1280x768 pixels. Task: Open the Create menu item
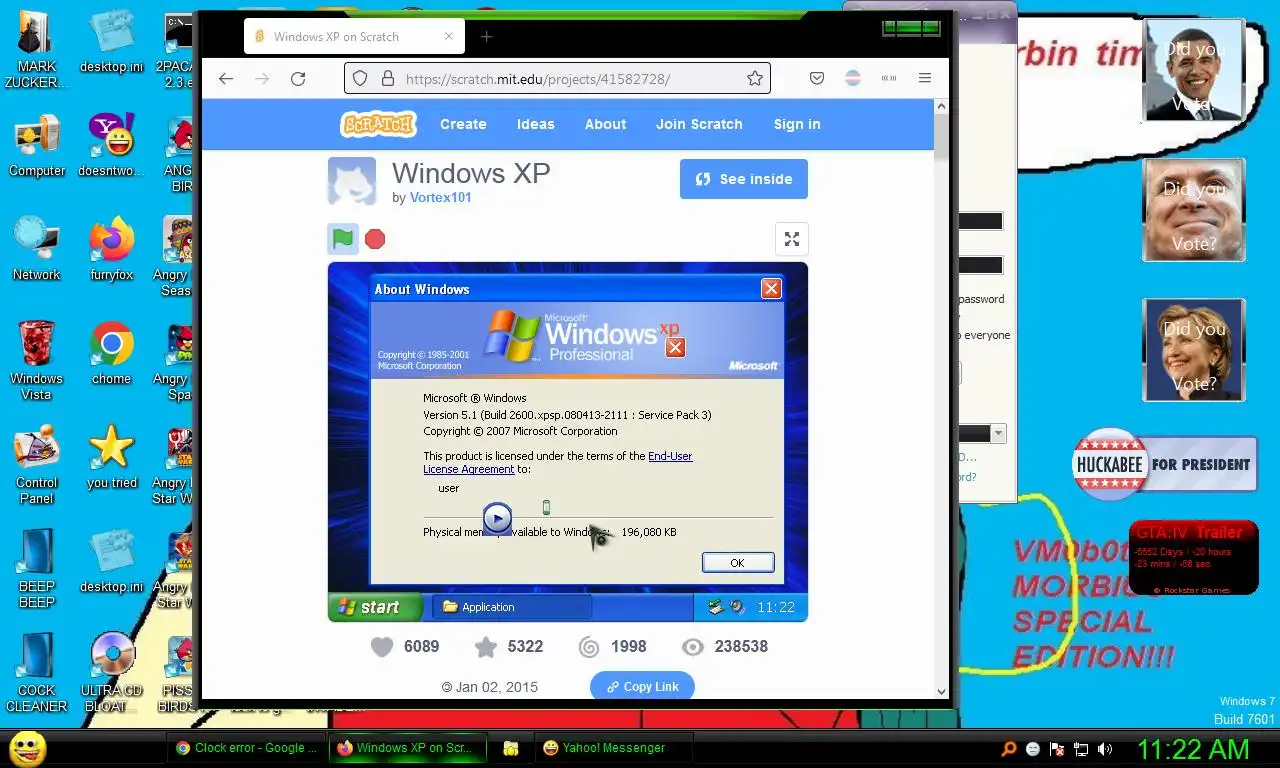click(x=463, y=124)
